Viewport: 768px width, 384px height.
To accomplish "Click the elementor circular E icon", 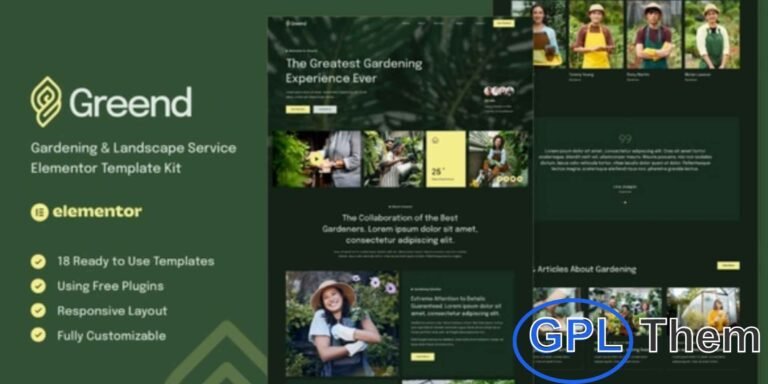I will [39, 212].
